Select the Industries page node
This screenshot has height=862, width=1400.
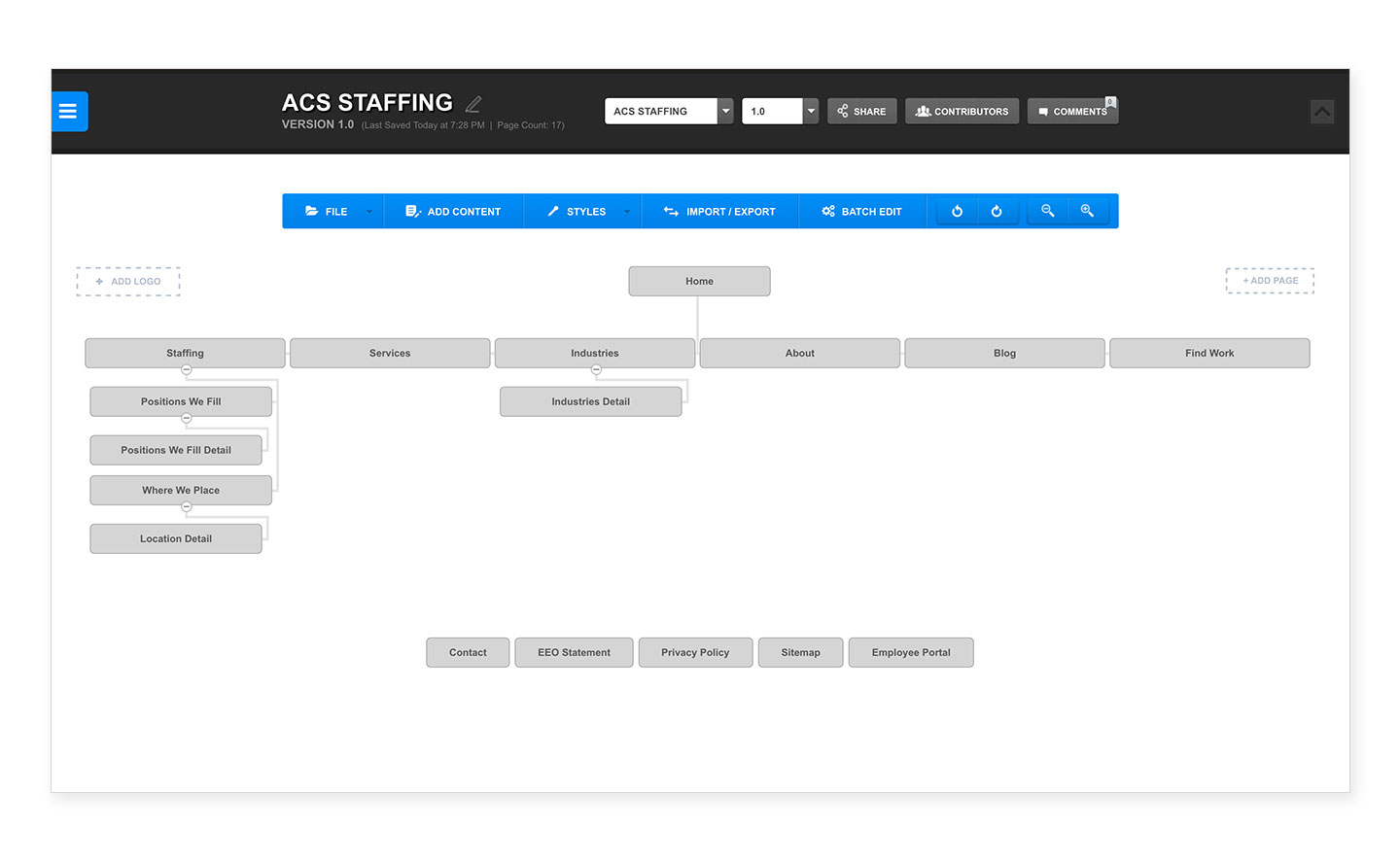point(595,354)
